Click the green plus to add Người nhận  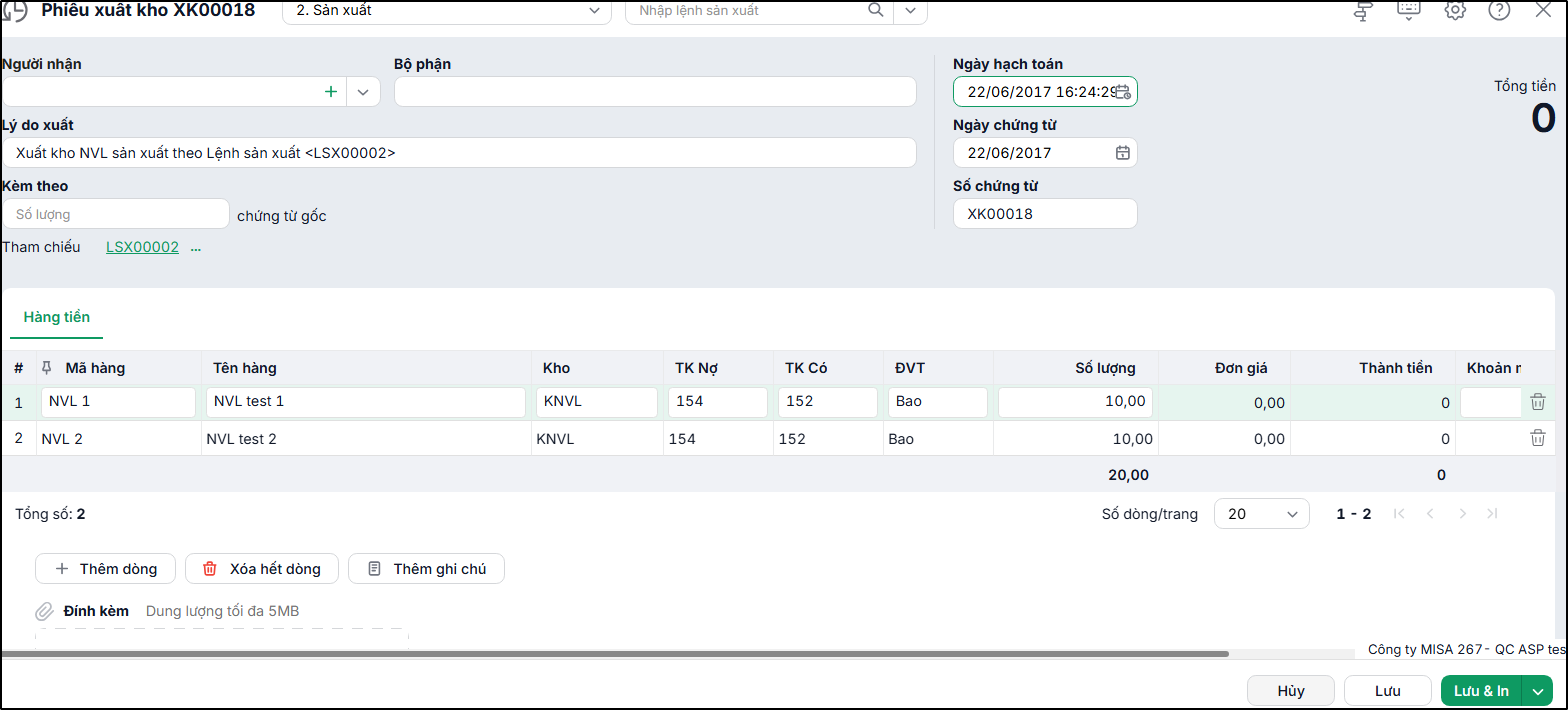[x=331, y=92]
